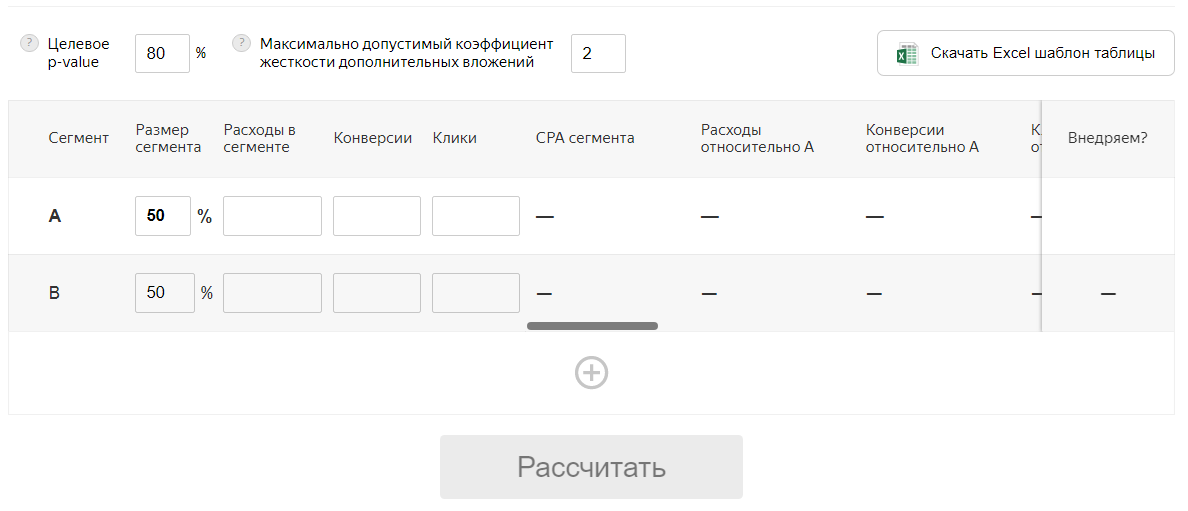Click segment B expenses input

tap(272, 293)
